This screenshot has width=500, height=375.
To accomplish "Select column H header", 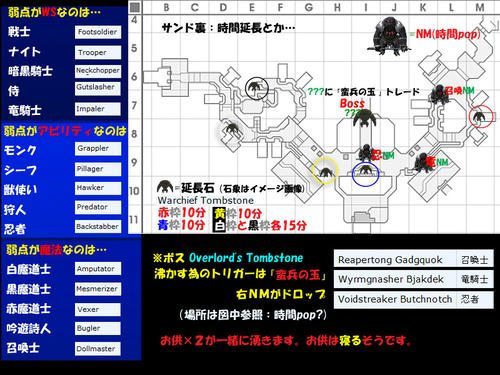I will click(337, 7).
